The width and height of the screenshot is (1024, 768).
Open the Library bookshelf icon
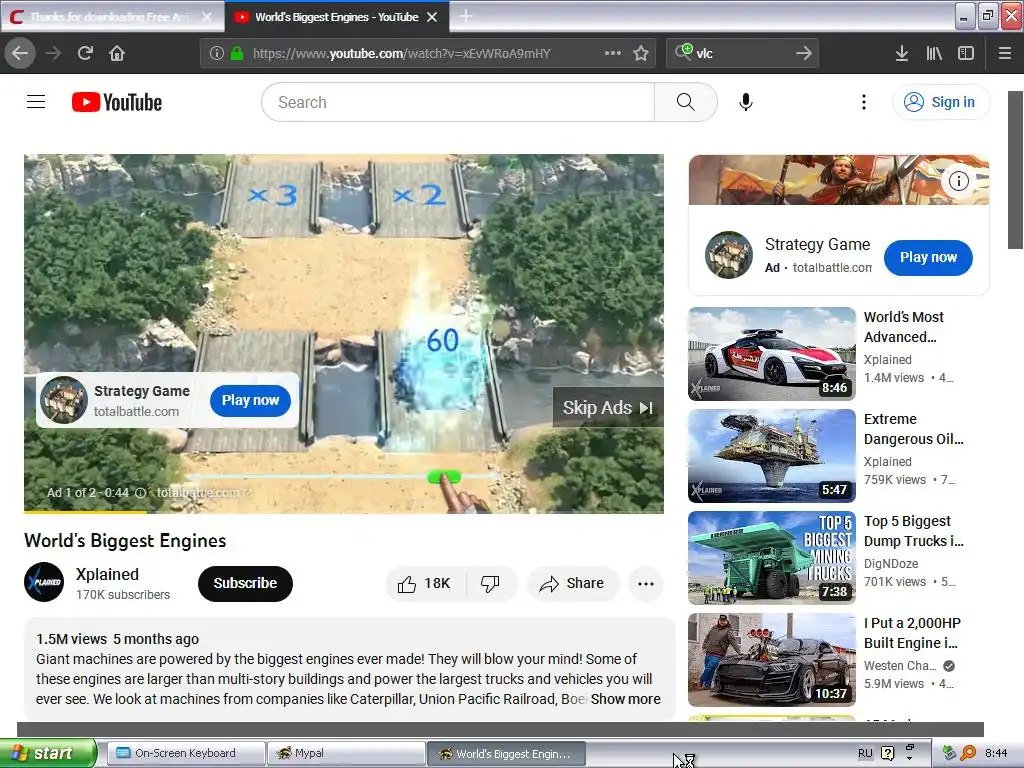pyautogui.click(x=934, y=53)
